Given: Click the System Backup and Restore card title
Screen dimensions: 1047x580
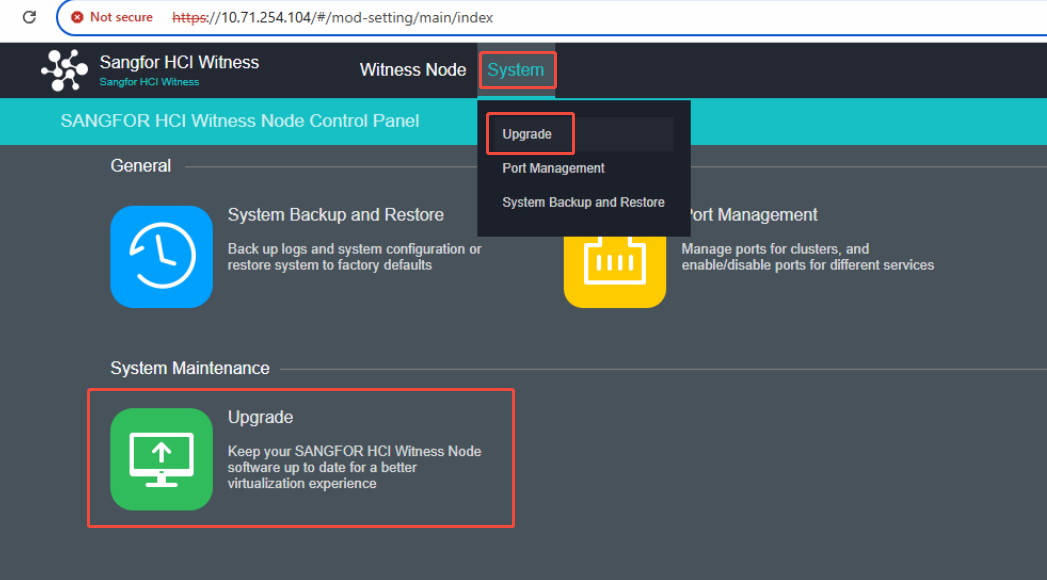Looking at the screenshot, I should pyautogui.click(x=335, y=215).
